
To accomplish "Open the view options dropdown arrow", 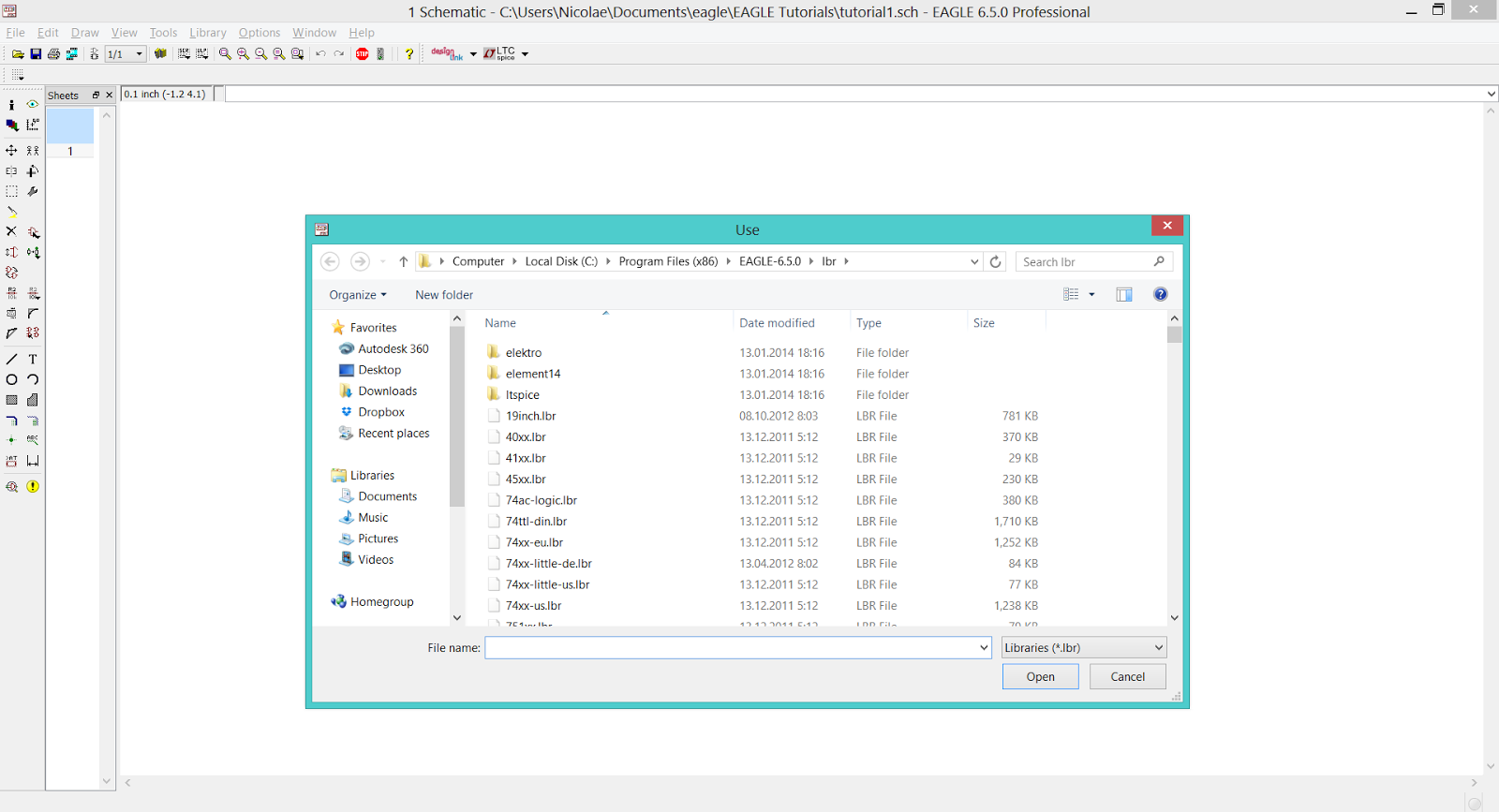I will coord(1091,295).
